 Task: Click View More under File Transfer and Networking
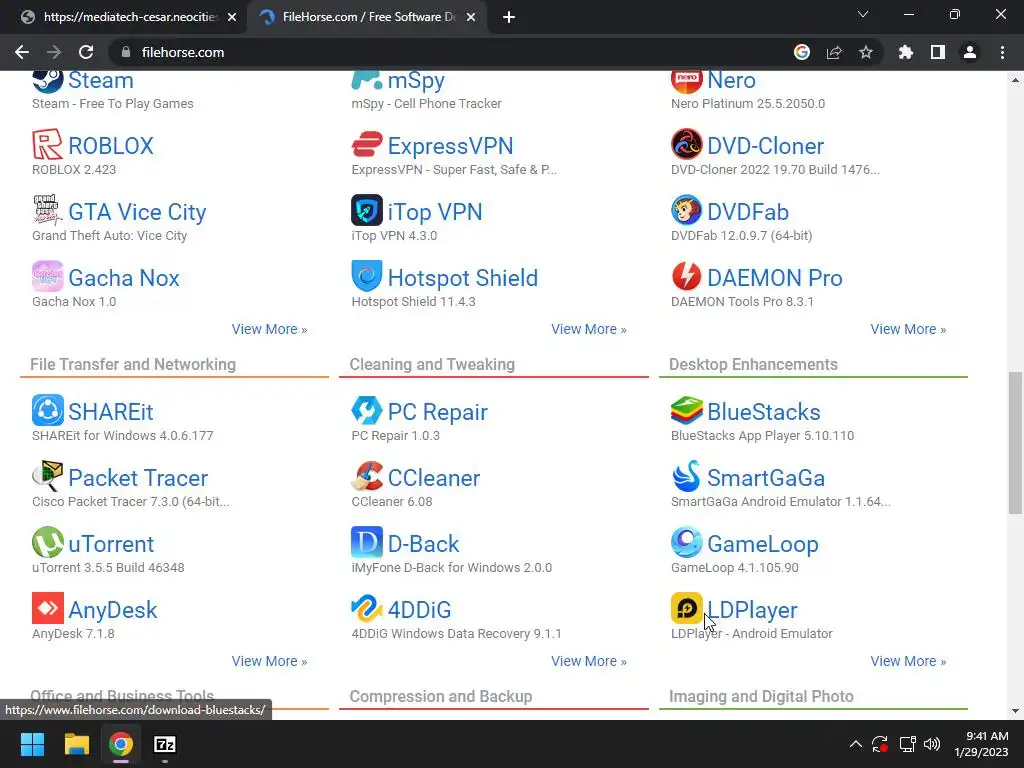[269, 661]
